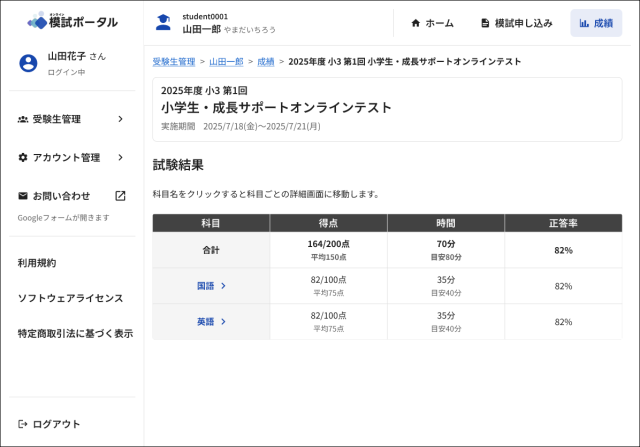Viewport: 640px width, 447px height.
Task: Go to the ホーム tab
Action: click(432, 23)
